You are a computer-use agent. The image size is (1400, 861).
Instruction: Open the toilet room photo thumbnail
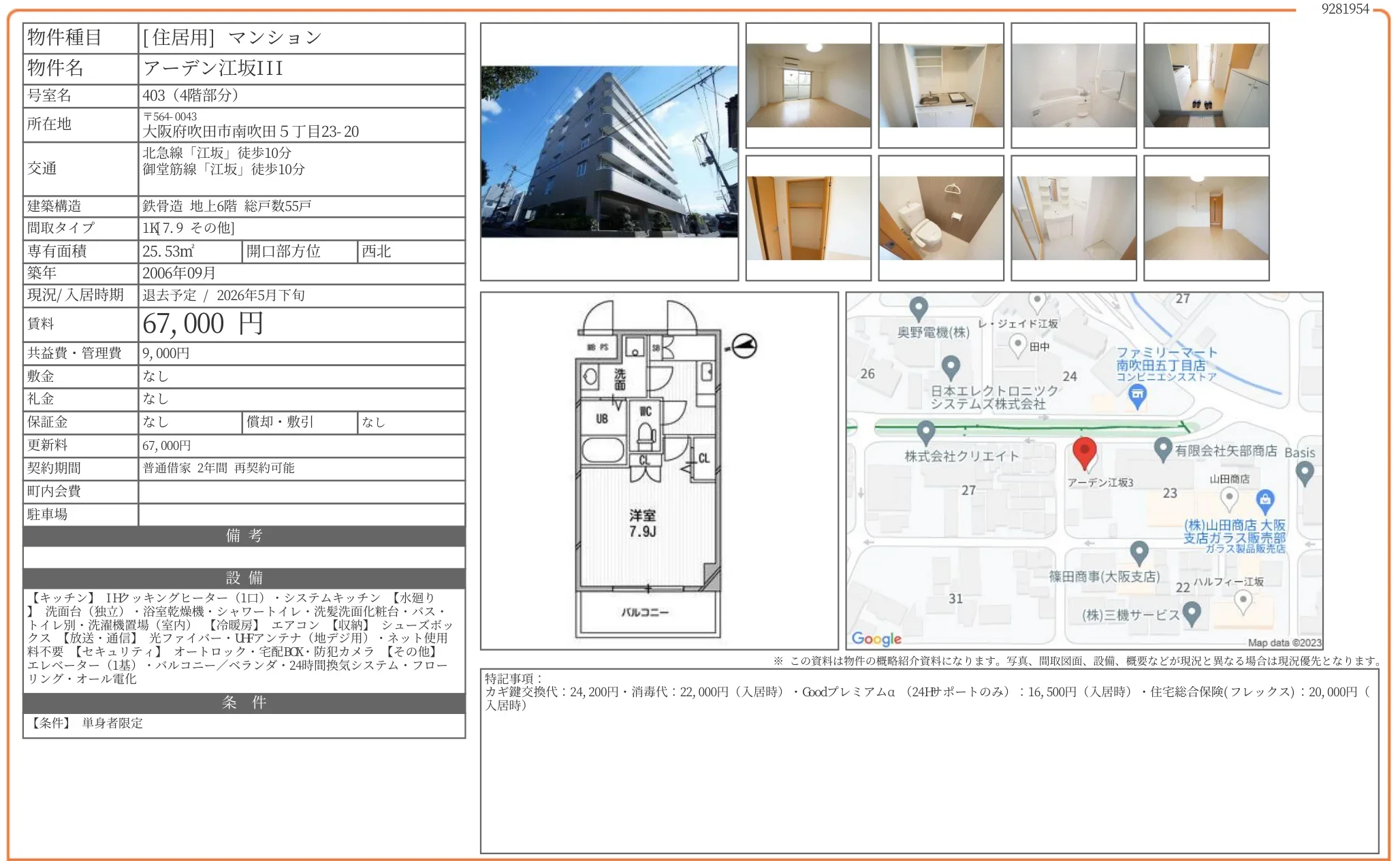point(940,218)
